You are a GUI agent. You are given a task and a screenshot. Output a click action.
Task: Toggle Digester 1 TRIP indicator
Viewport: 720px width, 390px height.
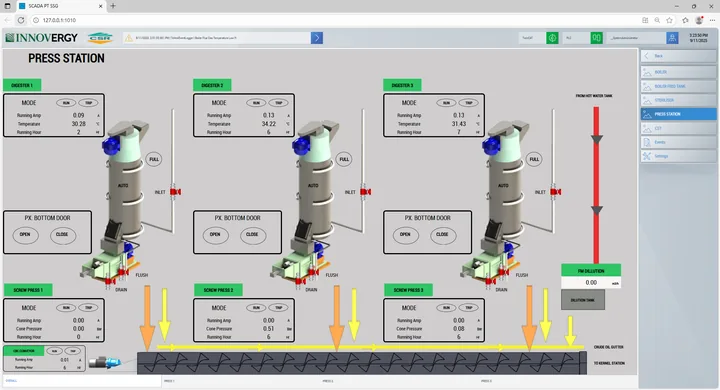click(89, 103)
